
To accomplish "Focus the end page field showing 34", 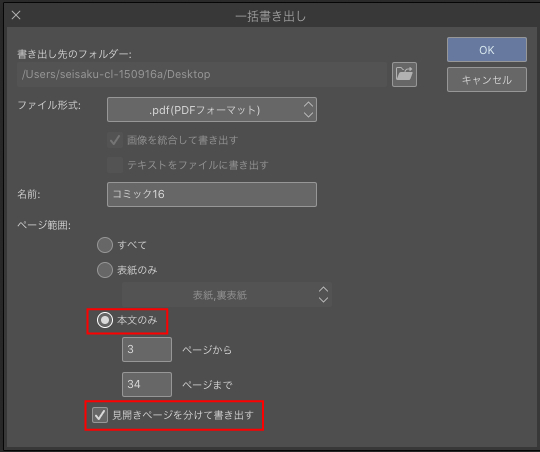I will click(x=147, y=384).
